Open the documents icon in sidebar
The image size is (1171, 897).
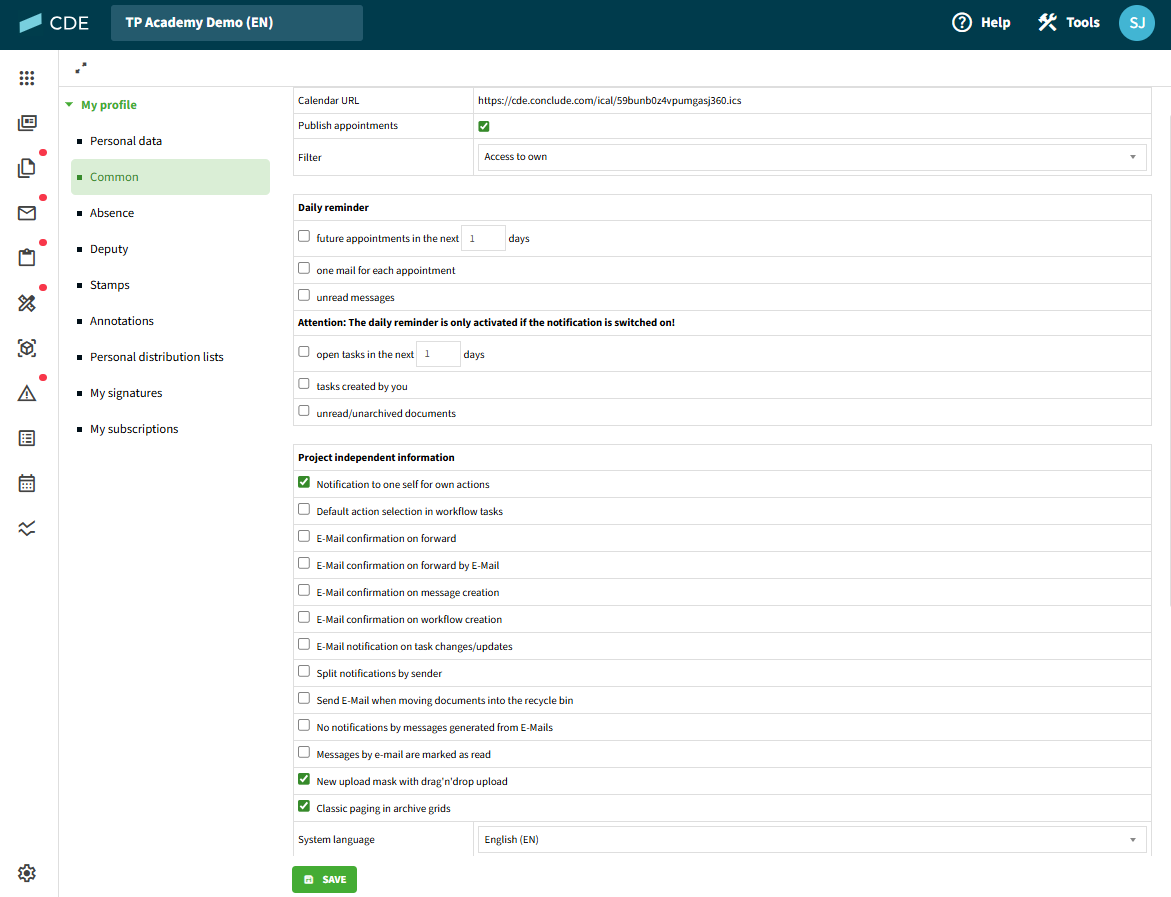pyautogui.click(x=27, y=168)
